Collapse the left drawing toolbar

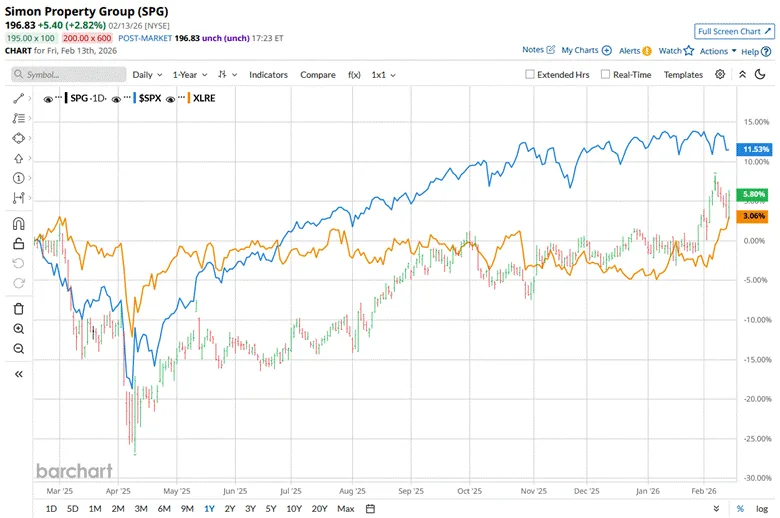point(18,374)
